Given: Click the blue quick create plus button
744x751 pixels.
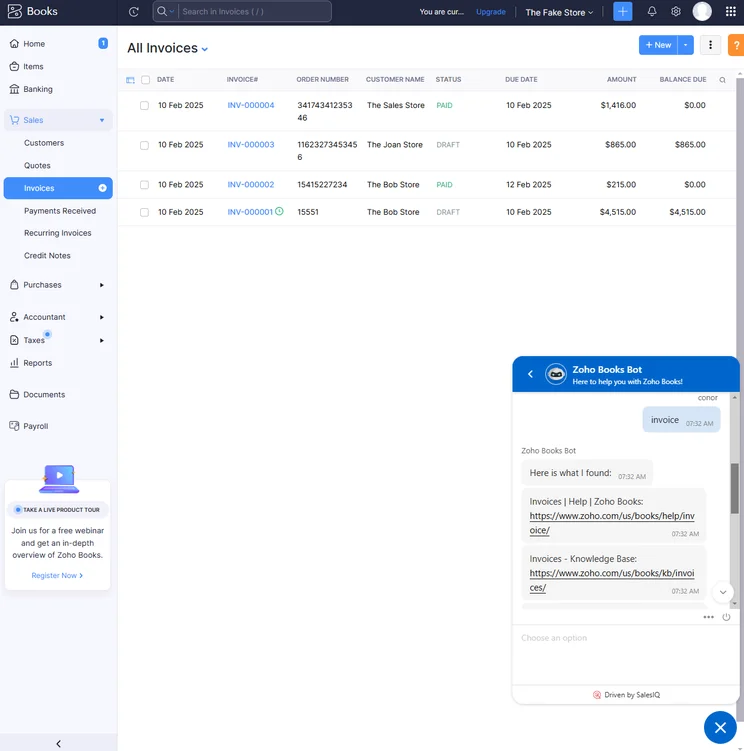Looking at the screenshot, I should pos(623,11).
